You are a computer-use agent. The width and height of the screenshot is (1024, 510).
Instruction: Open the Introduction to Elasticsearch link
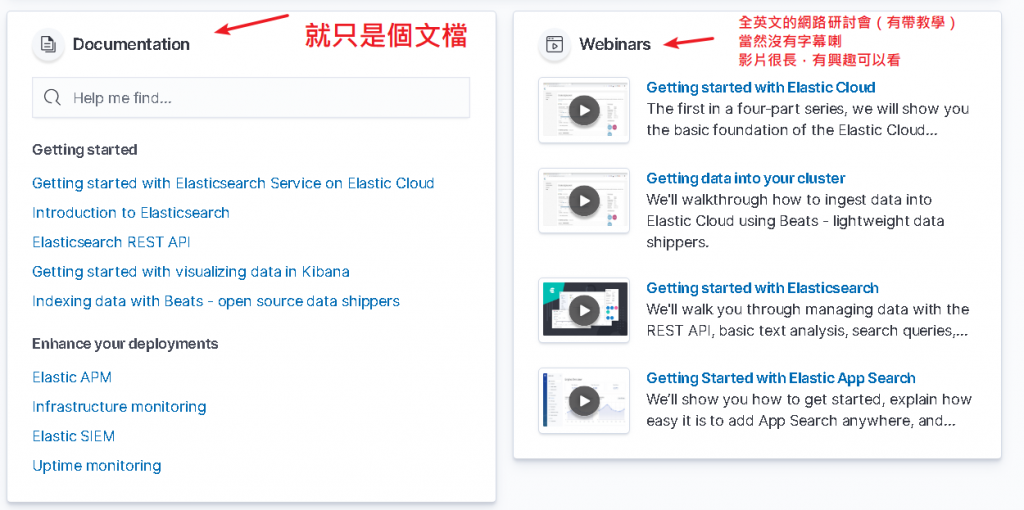(x=131, y=212)
